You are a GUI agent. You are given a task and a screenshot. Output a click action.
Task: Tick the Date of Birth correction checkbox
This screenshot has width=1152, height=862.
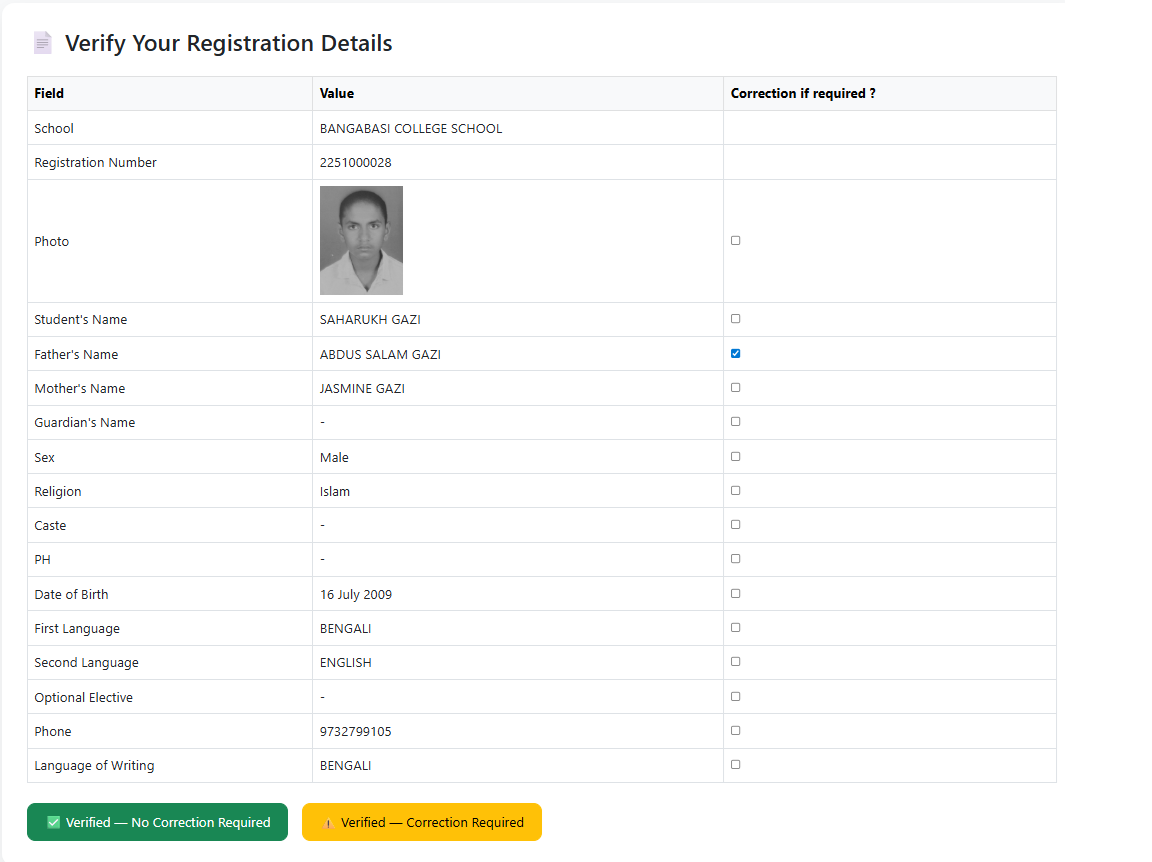click(735, 593)
